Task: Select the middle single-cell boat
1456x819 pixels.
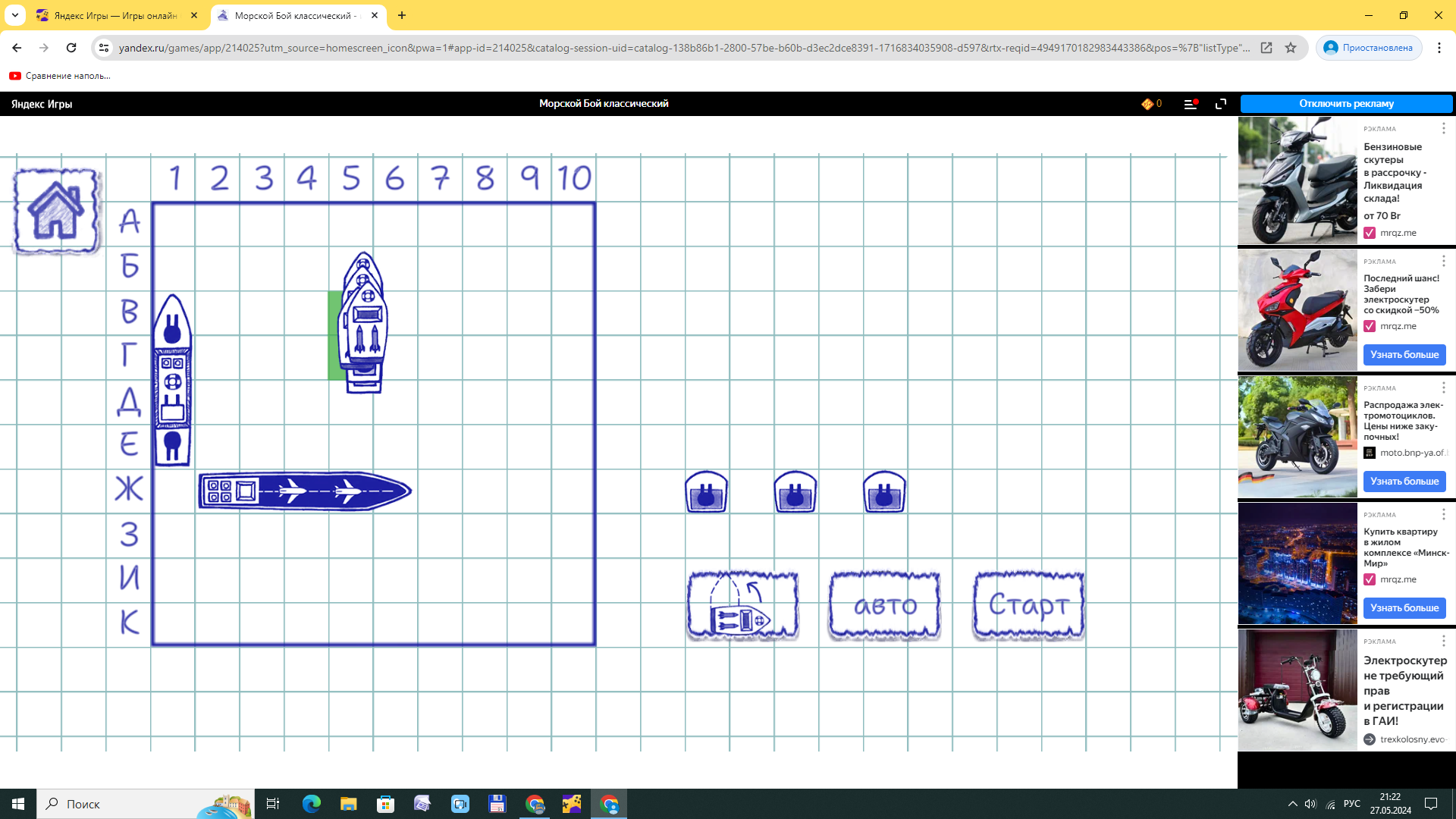Action: (x=795, y=492)
